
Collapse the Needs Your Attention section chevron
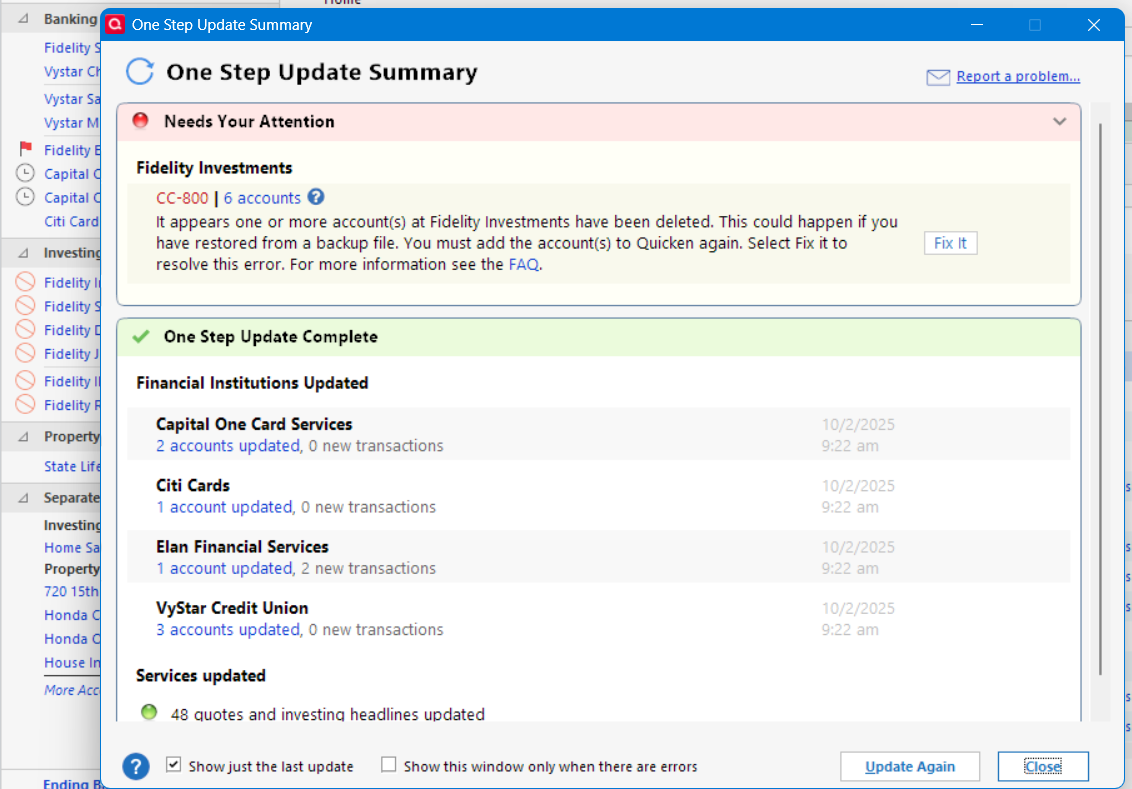[x=1059, y=121]
